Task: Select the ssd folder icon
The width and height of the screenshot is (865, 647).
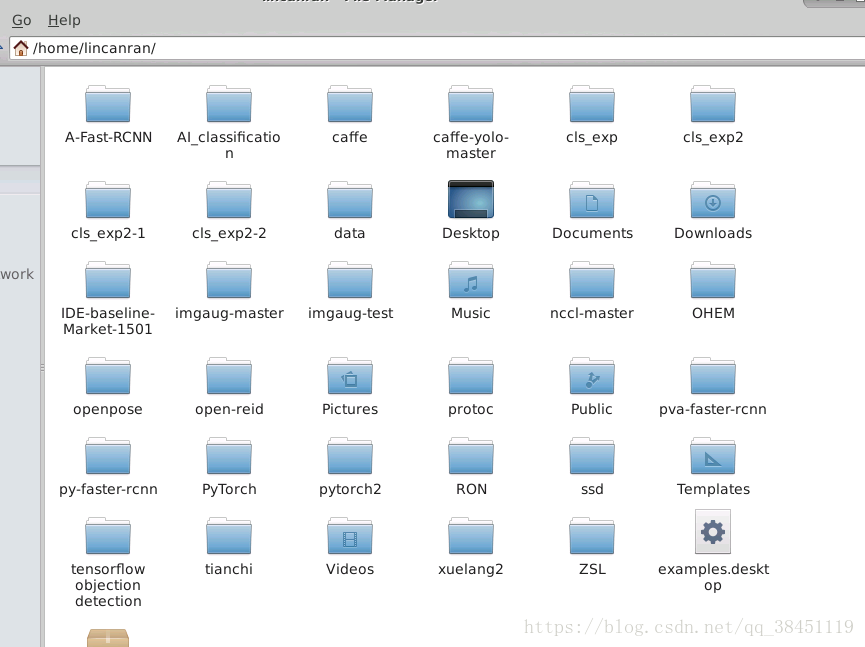Action: pos(592,456)
